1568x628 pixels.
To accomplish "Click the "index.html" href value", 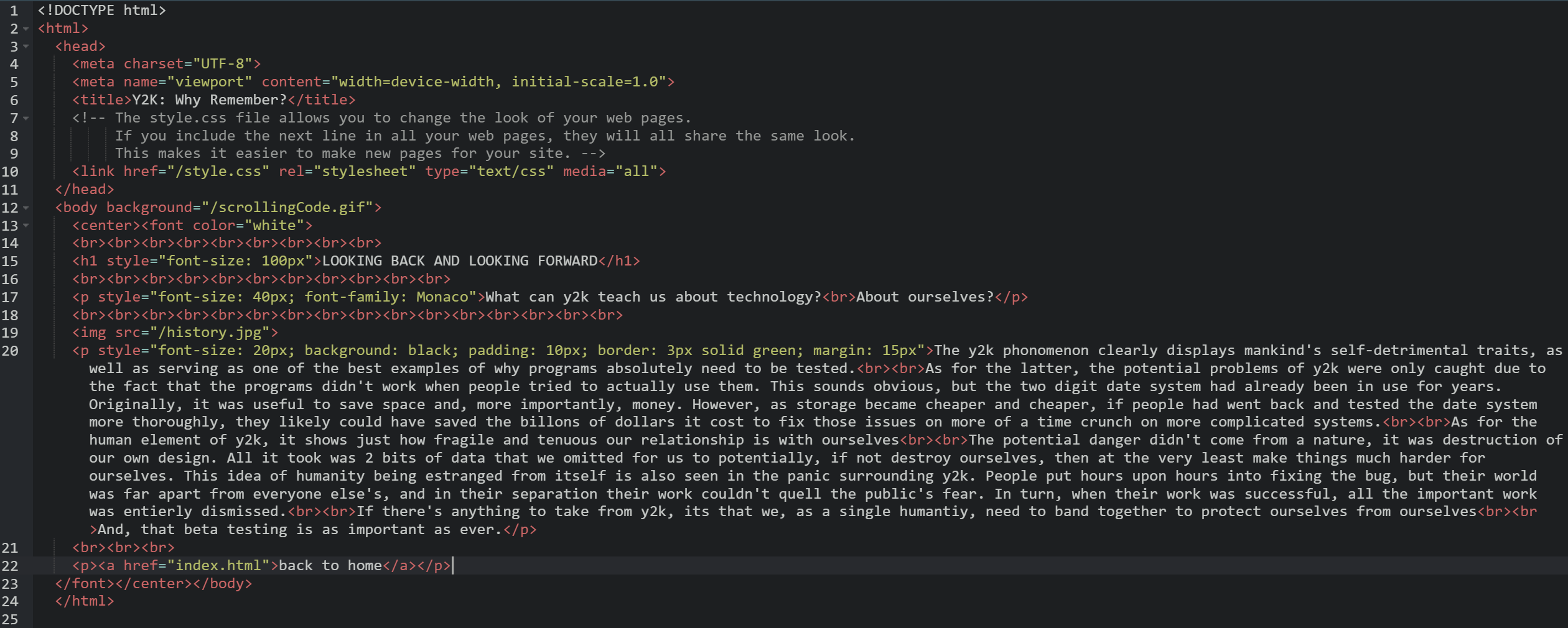I will coord(218,566).
